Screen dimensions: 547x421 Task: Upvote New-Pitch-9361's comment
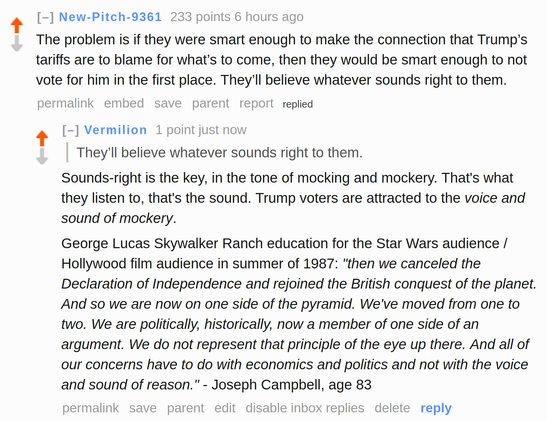17,25
